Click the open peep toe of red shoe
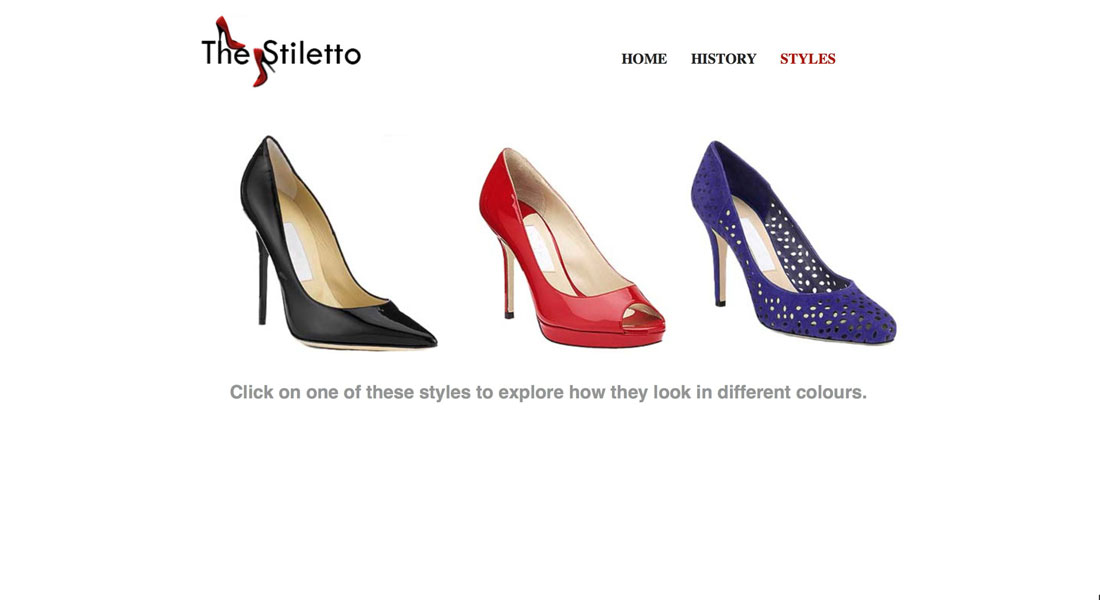Viewport: 1100px width, 600px height. (643, 316)
